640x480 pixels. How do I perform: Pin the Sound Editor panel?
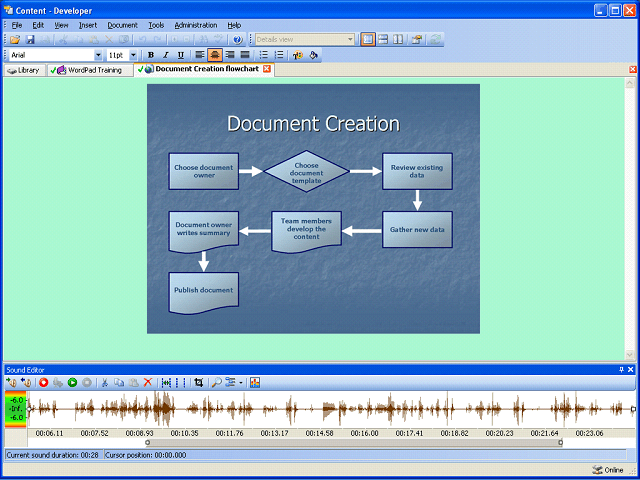click(x=622, y=370)
